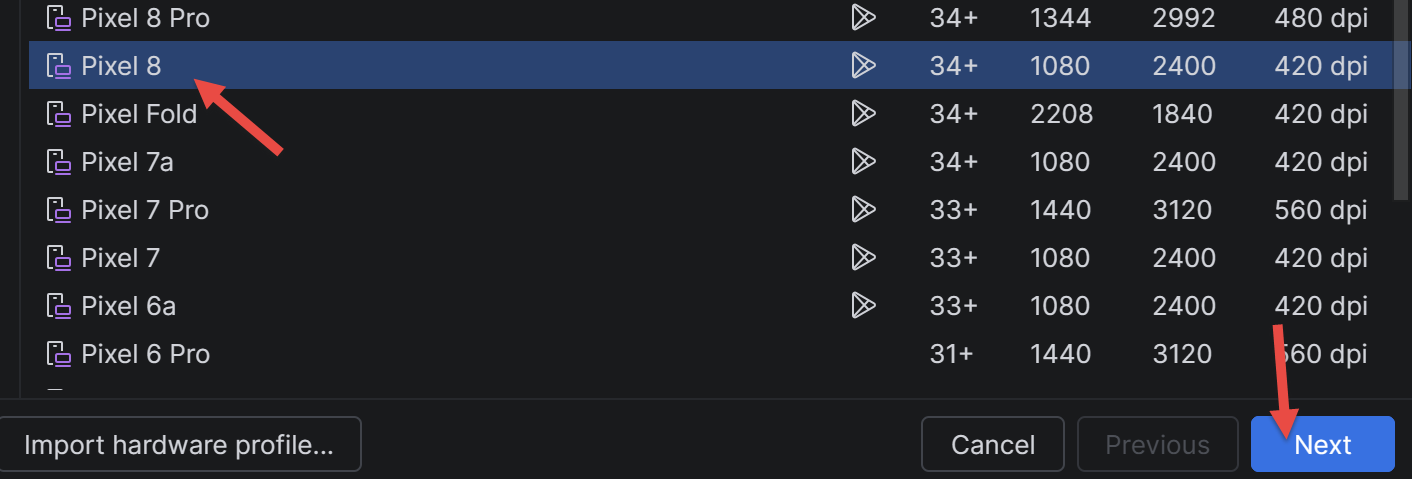The width and height of the screenshot is (1412, 479).
Task: Choose the Pixel 7 device entry
Action: click(x=710, y=258)
